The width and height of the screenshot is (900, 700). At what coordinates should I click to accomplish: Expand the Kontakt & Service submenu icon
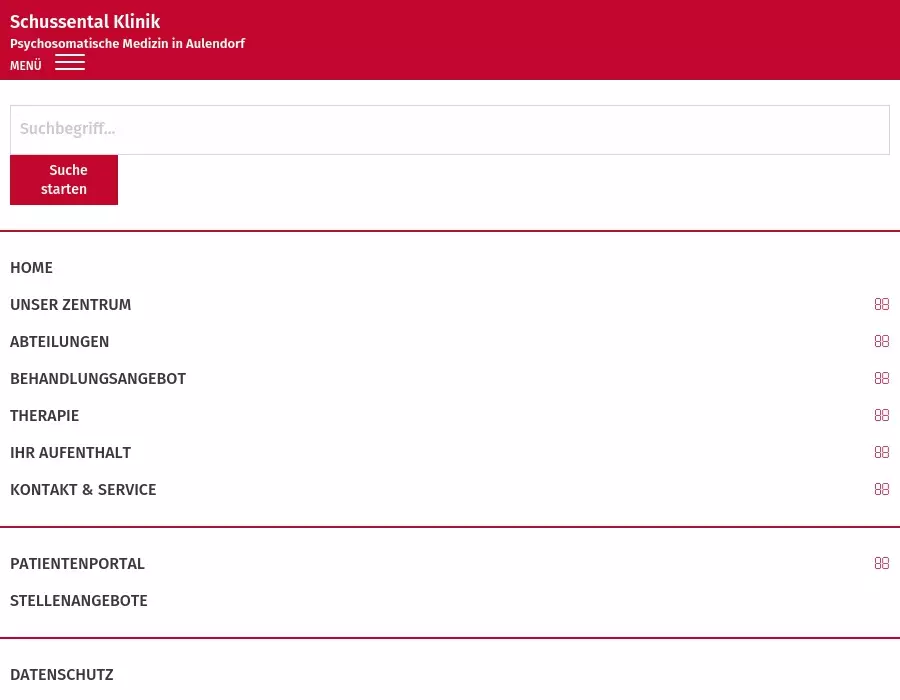point(881,490)
